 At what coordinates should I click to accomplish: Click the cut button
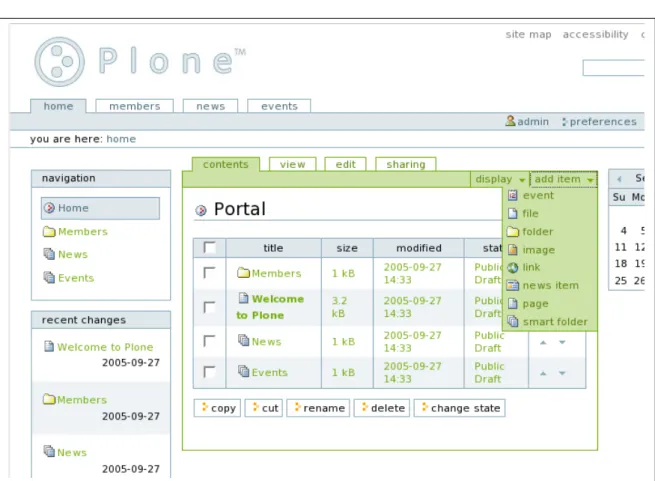click(x=264, y=408)
